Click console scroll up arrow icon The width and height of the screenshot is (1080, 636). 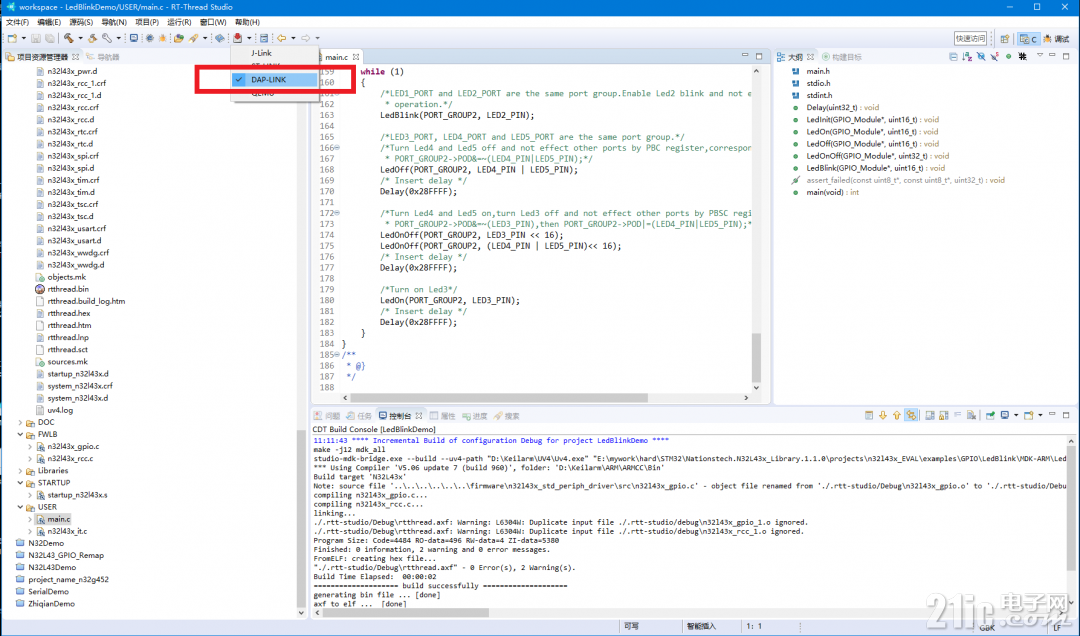[x=897, y=416]
